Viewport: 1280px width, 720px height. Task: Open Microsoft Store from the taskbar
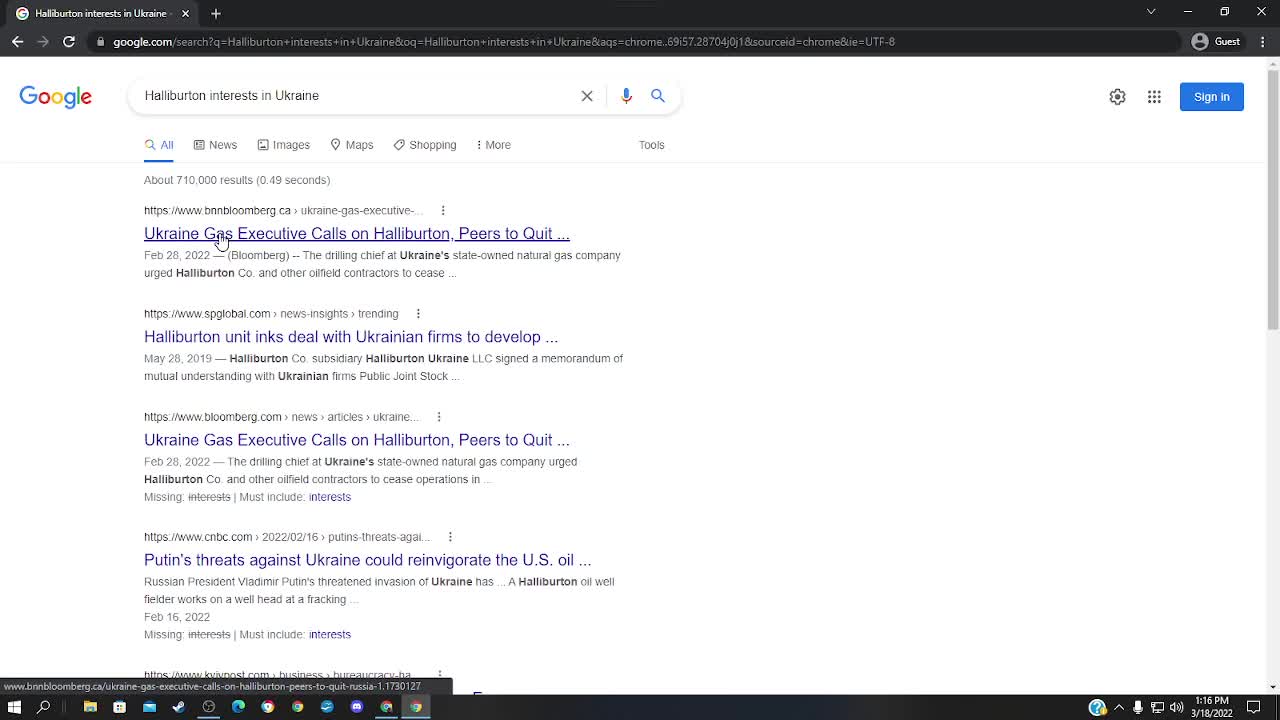119,707
